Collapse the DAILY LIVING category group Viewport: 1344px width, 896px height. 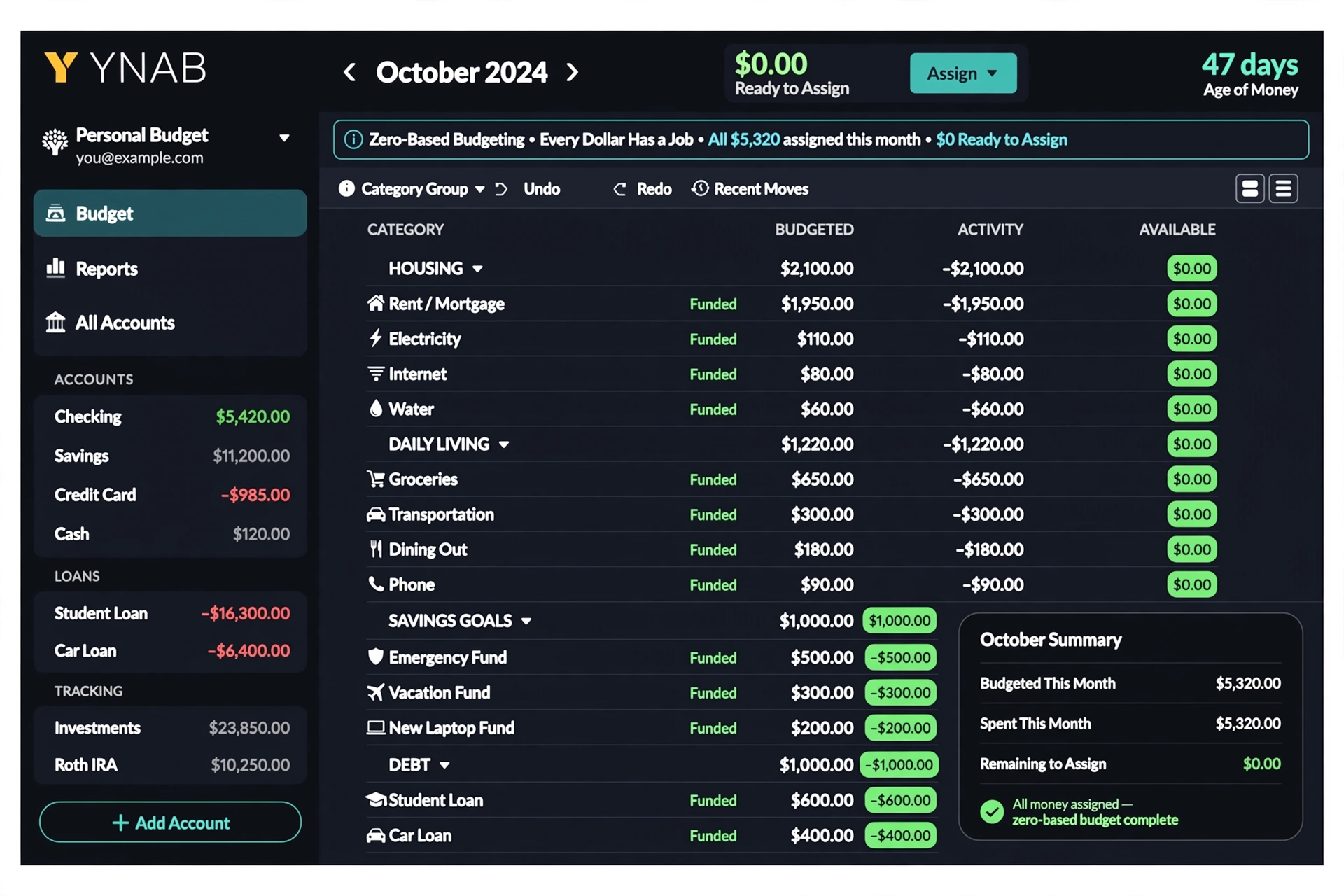click(x=504, y=444)
